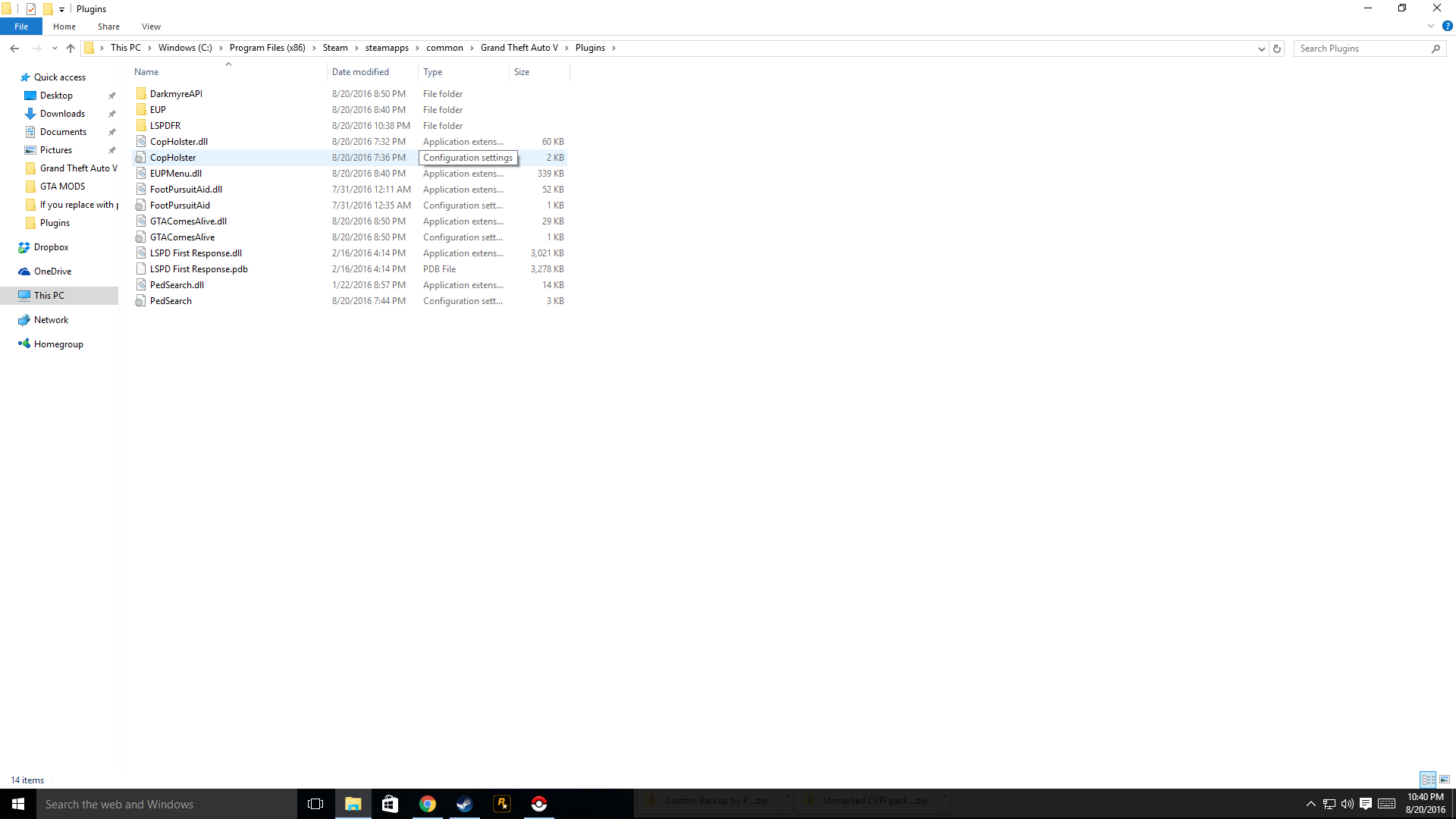Click the Up one level arrow
This screenshot has width=1456, height=819.
(71, 49)
